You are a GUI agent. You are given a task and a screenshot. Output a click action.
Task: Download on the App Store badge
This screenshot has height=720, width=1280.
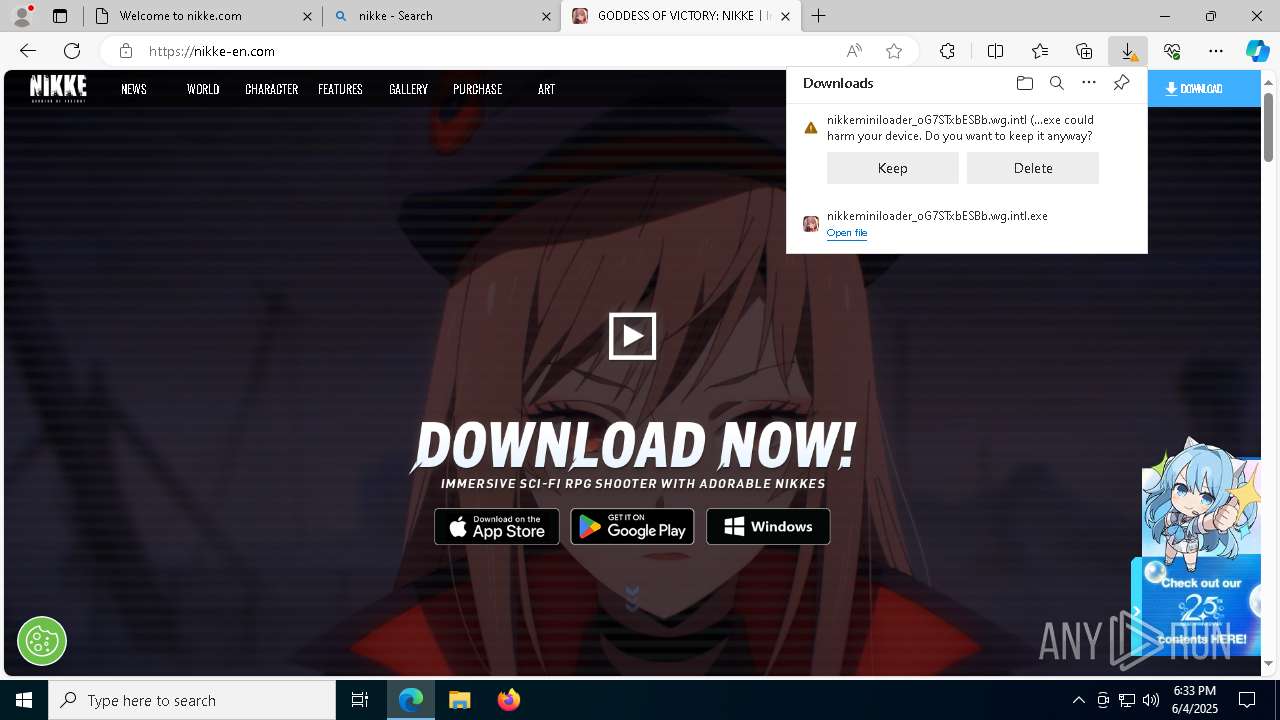click(497, 527)
